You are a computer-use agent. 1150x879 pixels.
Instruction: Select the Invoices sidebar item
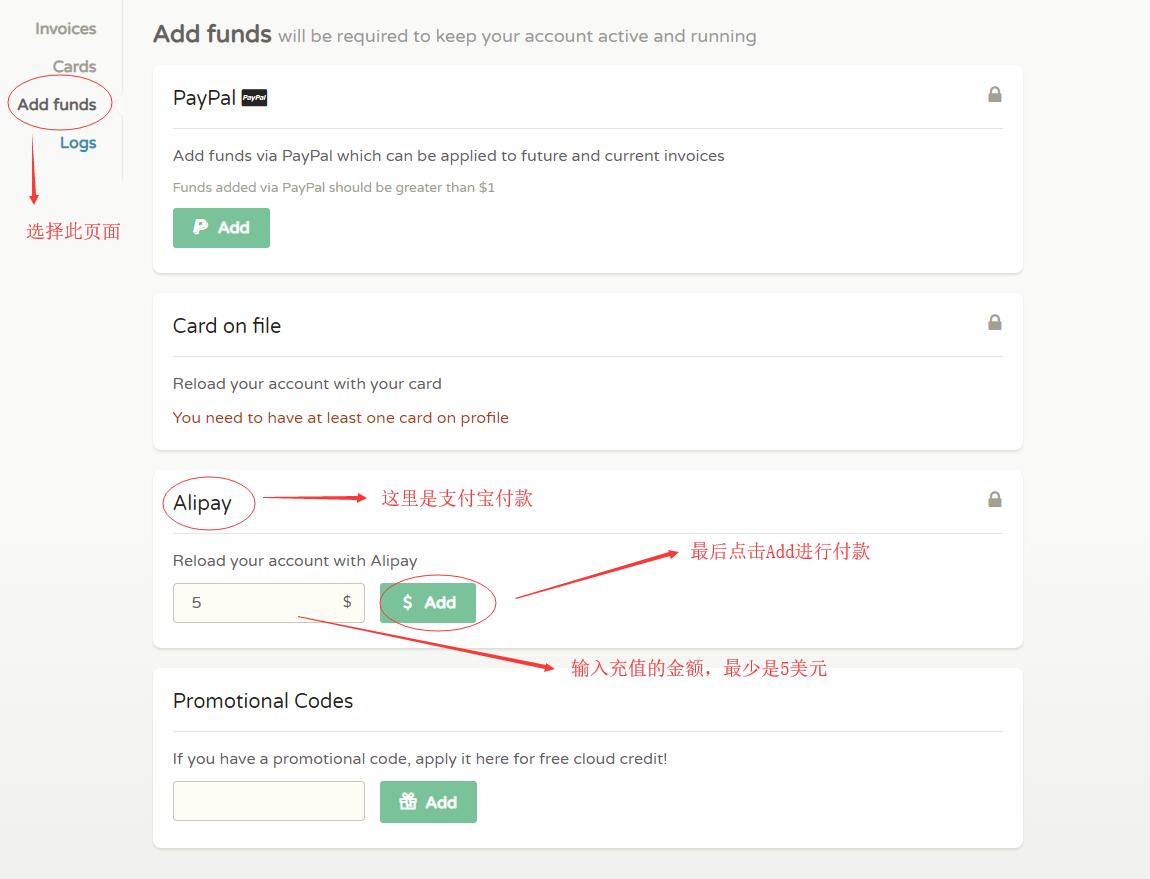click(64, 28)
